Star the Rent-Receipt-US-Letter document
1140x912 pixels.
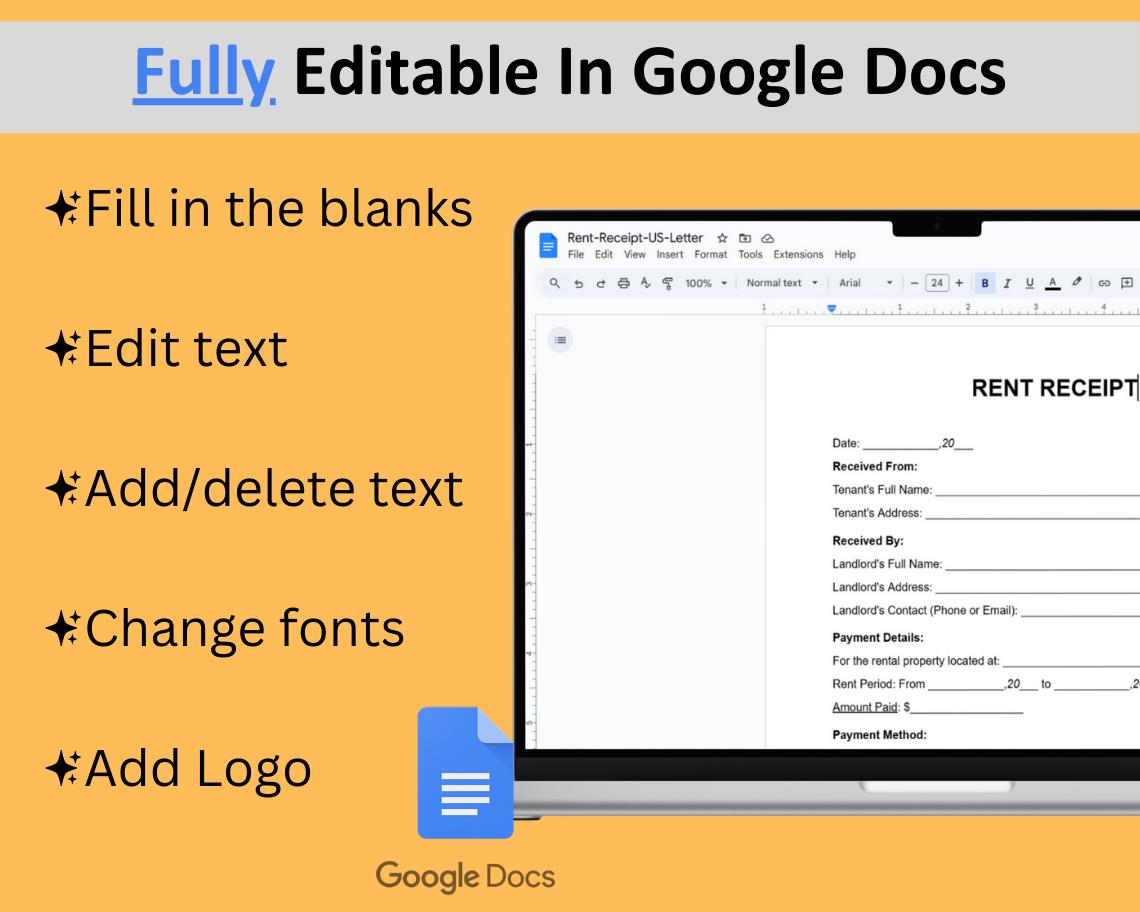722,238
